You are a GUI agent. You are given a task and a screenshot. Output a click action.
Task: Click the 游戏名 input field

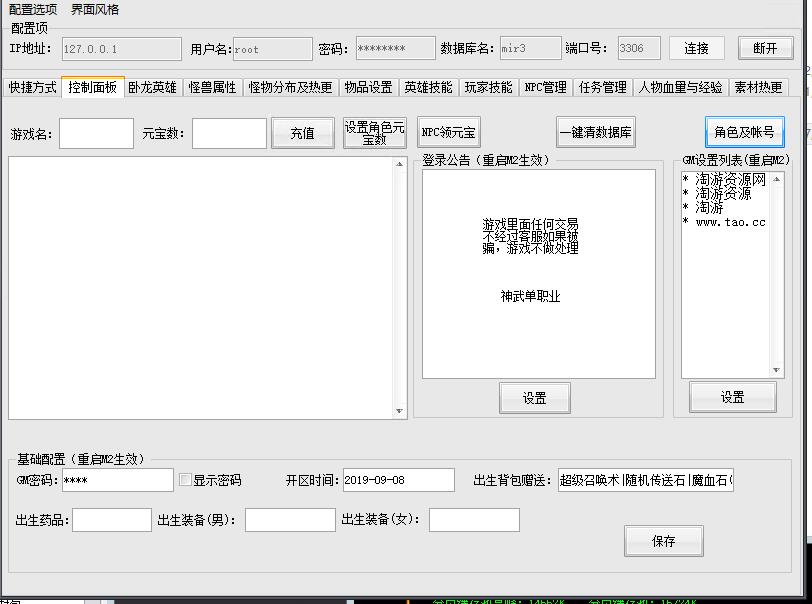point(96,133)
